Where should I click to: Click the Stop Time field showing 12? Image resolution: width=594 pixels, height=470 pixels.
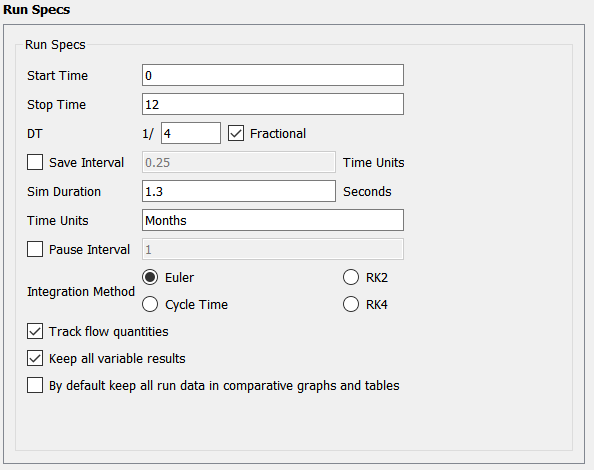[273, 104]
